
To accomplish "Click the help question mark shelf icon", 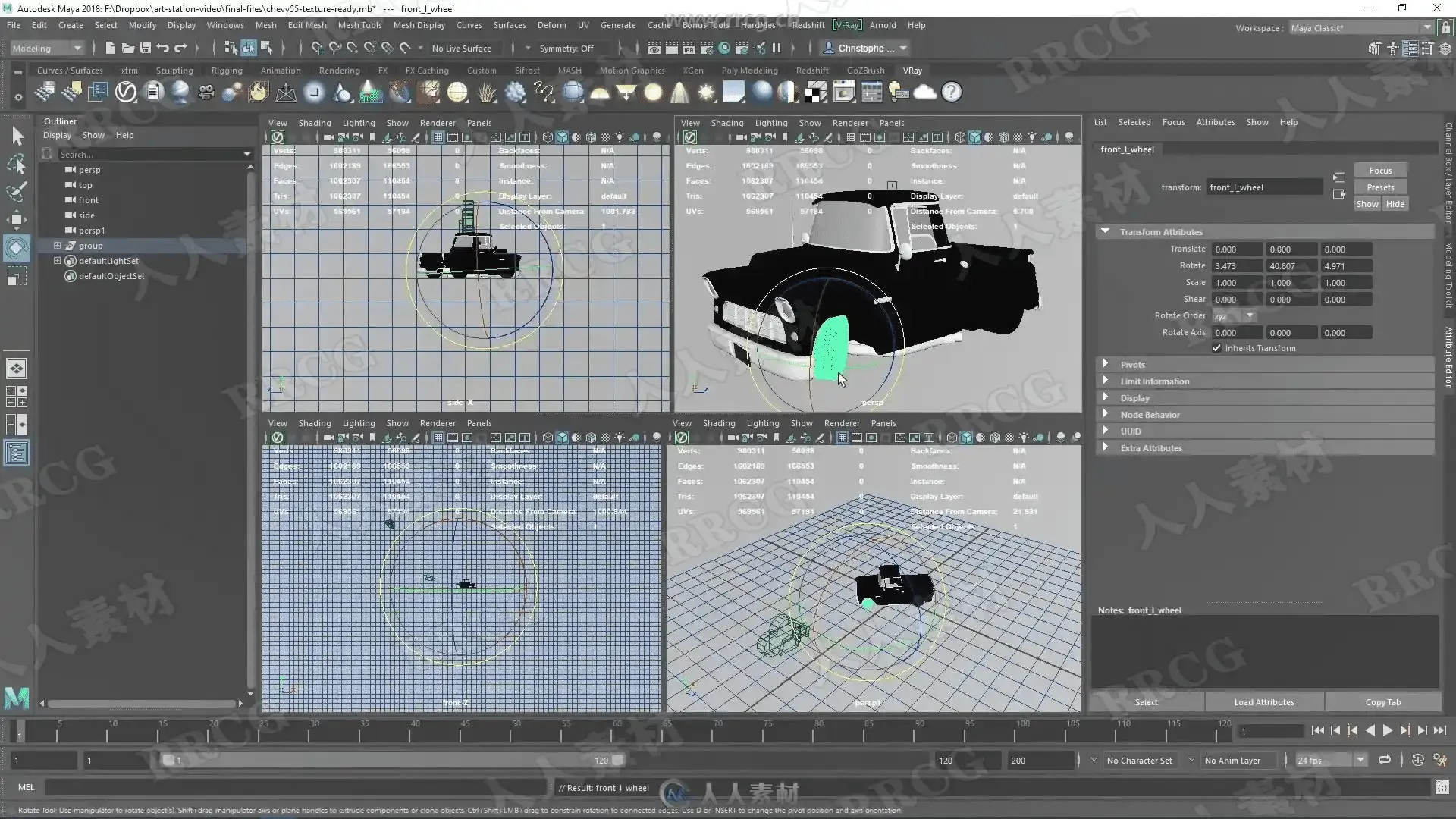I will coord(951,93).
